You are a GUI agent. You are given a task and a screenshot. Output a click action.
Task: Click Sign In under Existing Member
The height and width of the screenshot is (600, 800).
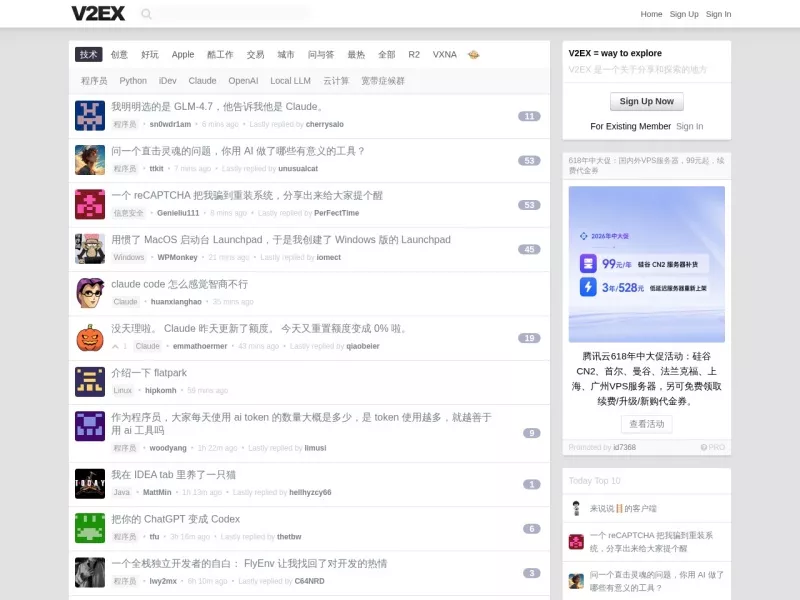[x=689, y=127]
